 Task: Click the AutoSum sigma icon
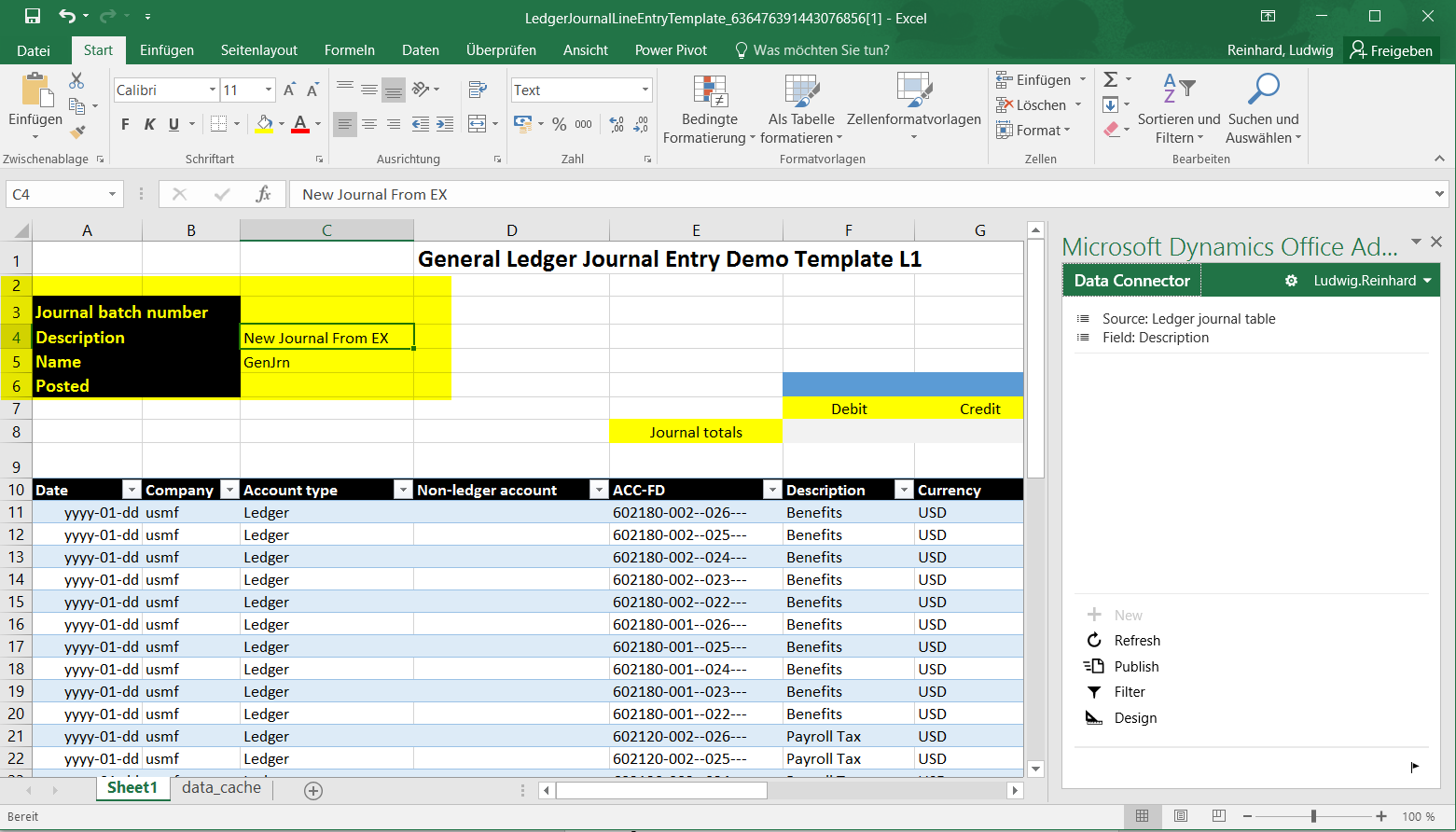[1111, 80]
